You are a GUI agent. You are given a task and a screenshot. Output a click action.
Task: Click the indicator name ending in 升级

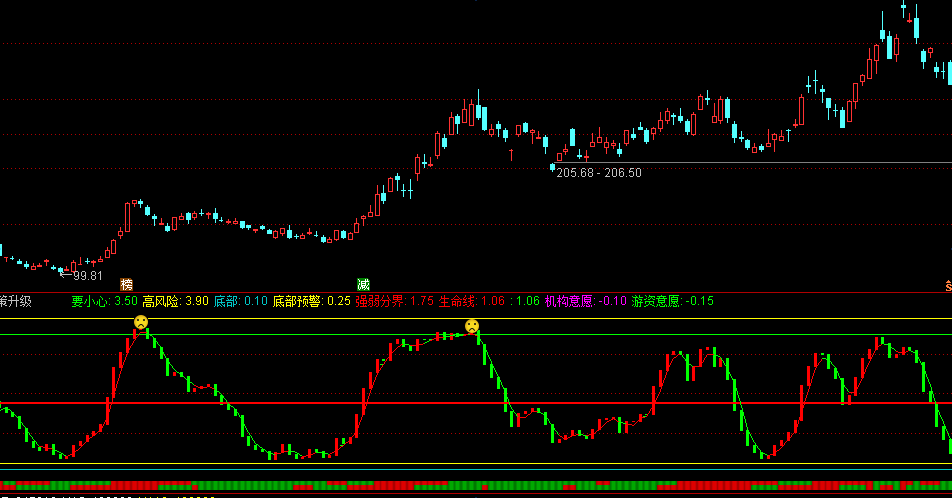(16, 301)
